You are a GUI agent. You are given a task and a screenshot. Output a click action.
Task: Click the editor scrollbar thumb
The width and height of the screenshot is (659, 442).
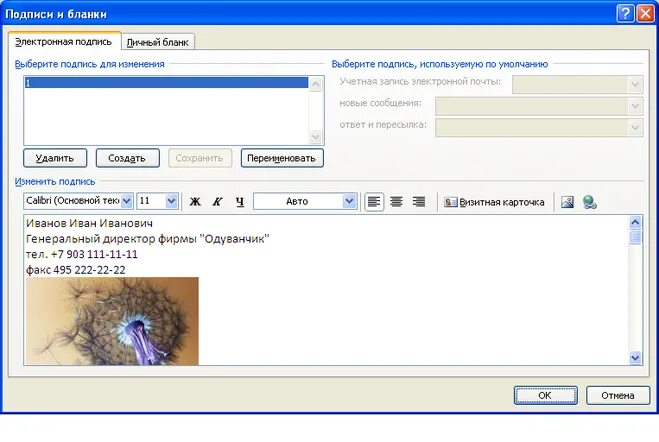coord(635,237)
